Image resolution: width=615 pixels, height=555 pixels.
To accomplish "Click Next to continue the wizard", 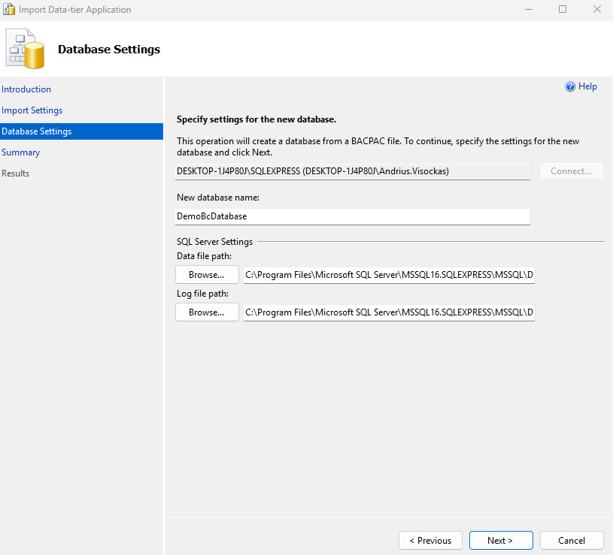I will [x=500, y=540].
